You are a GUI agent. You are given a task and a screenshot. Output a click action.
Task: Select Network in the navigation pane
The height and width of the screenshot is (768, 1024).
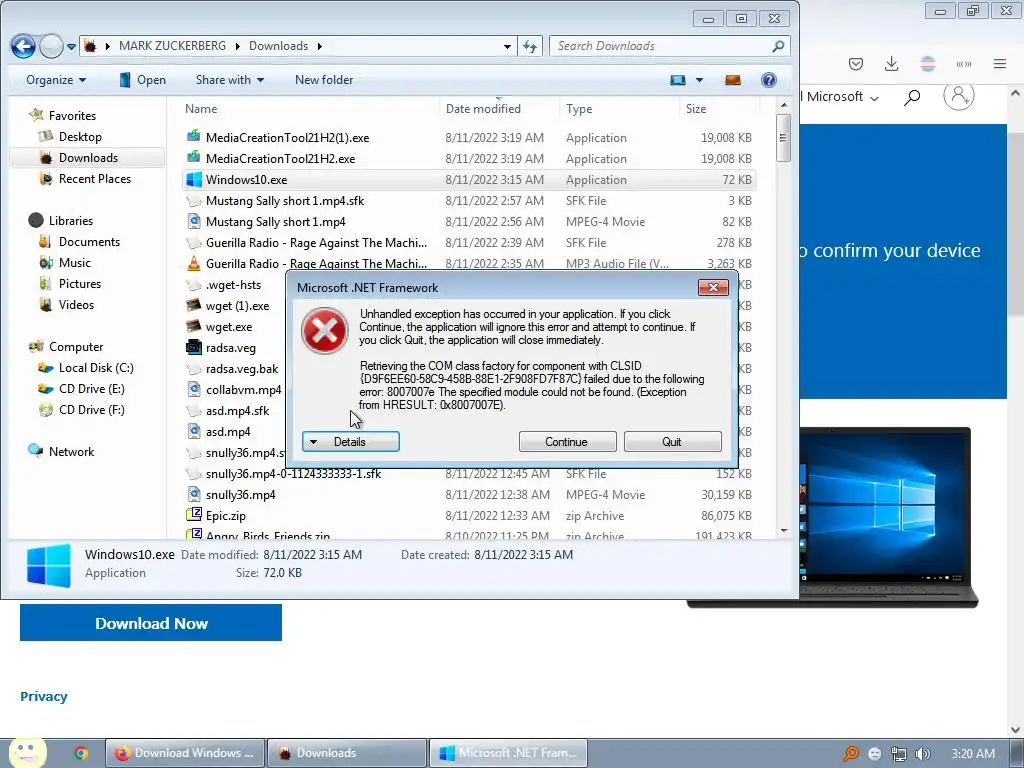click(x=61, y=451)
